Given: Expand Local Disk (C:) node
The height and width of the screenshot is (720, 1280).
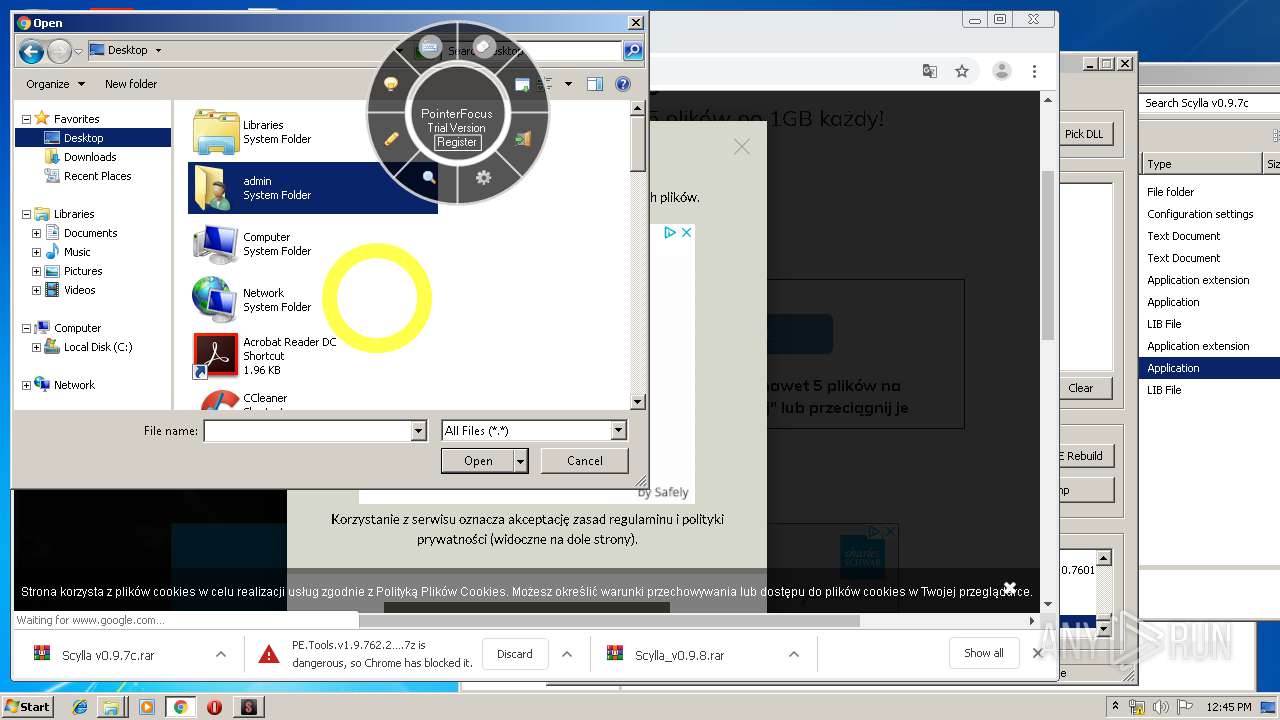Looking at the screenshot, I should pos(37,348).
